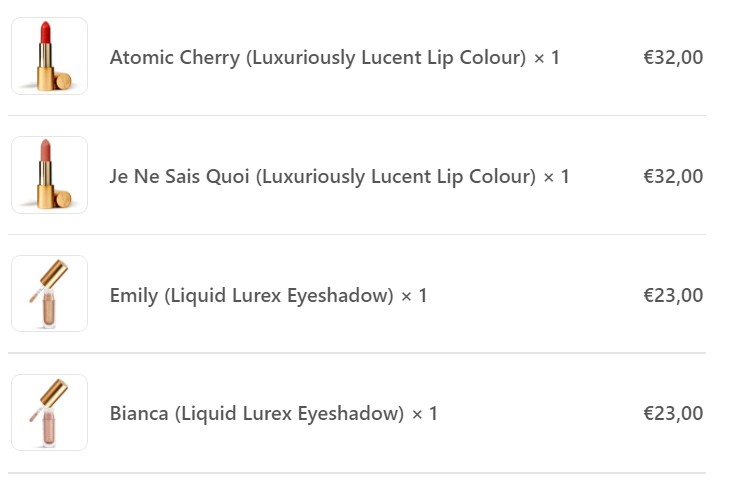Image resolution: width=735 pixels, height=491 pixels.
Task: Click the Emily €23,00 price
Action: [673, 295]
